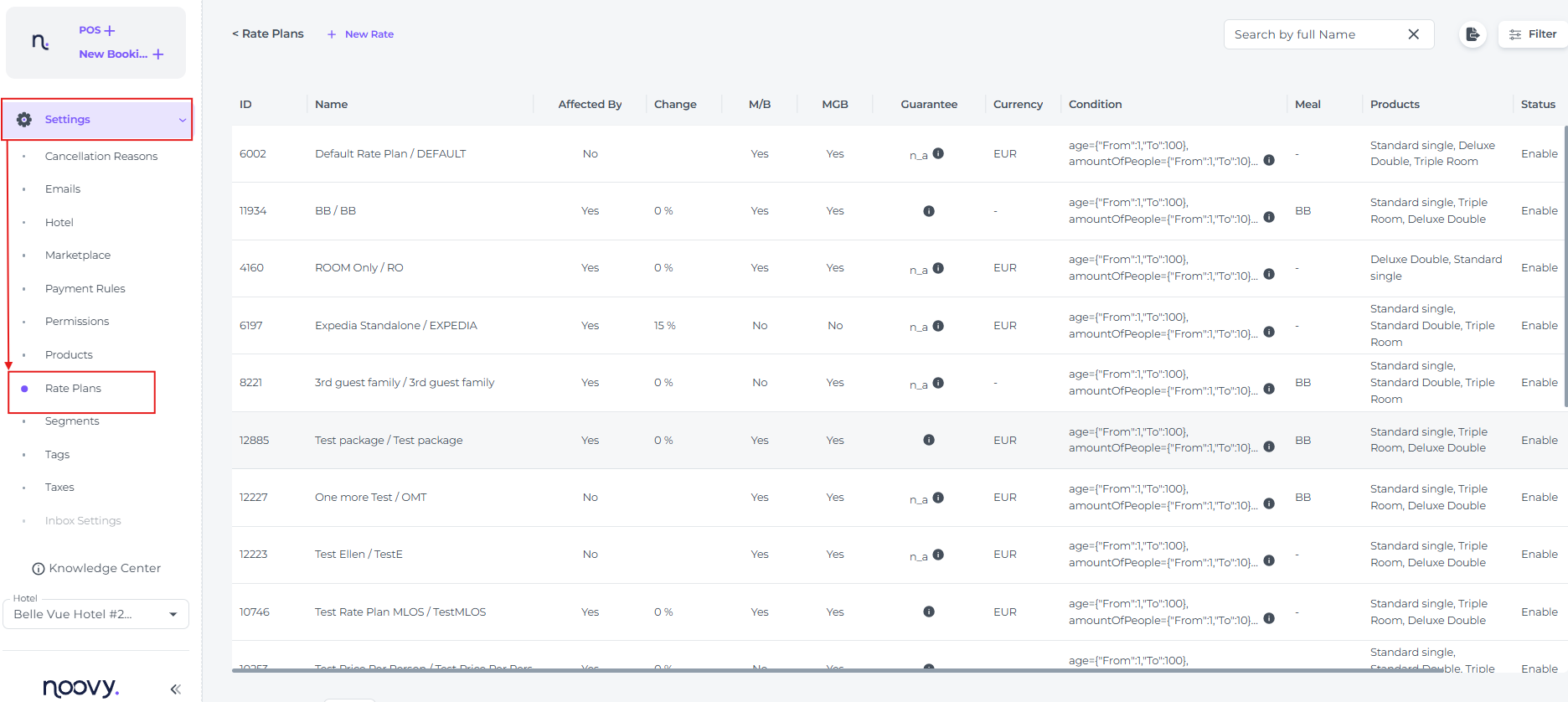The image size is (1568, 702).
Task: Open Cancellation Reasons settings page
Action: (101, 157)
